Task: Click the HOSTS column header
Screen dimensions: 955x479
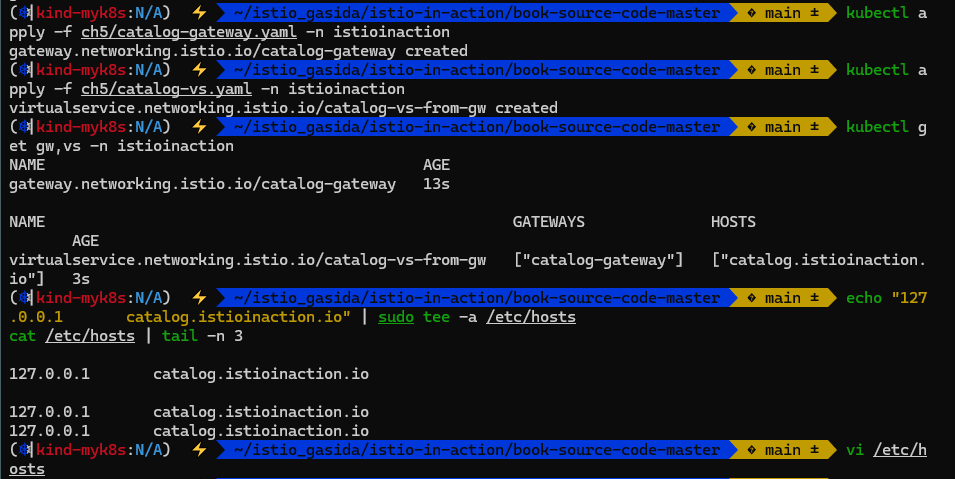Action: coord(733,222)
